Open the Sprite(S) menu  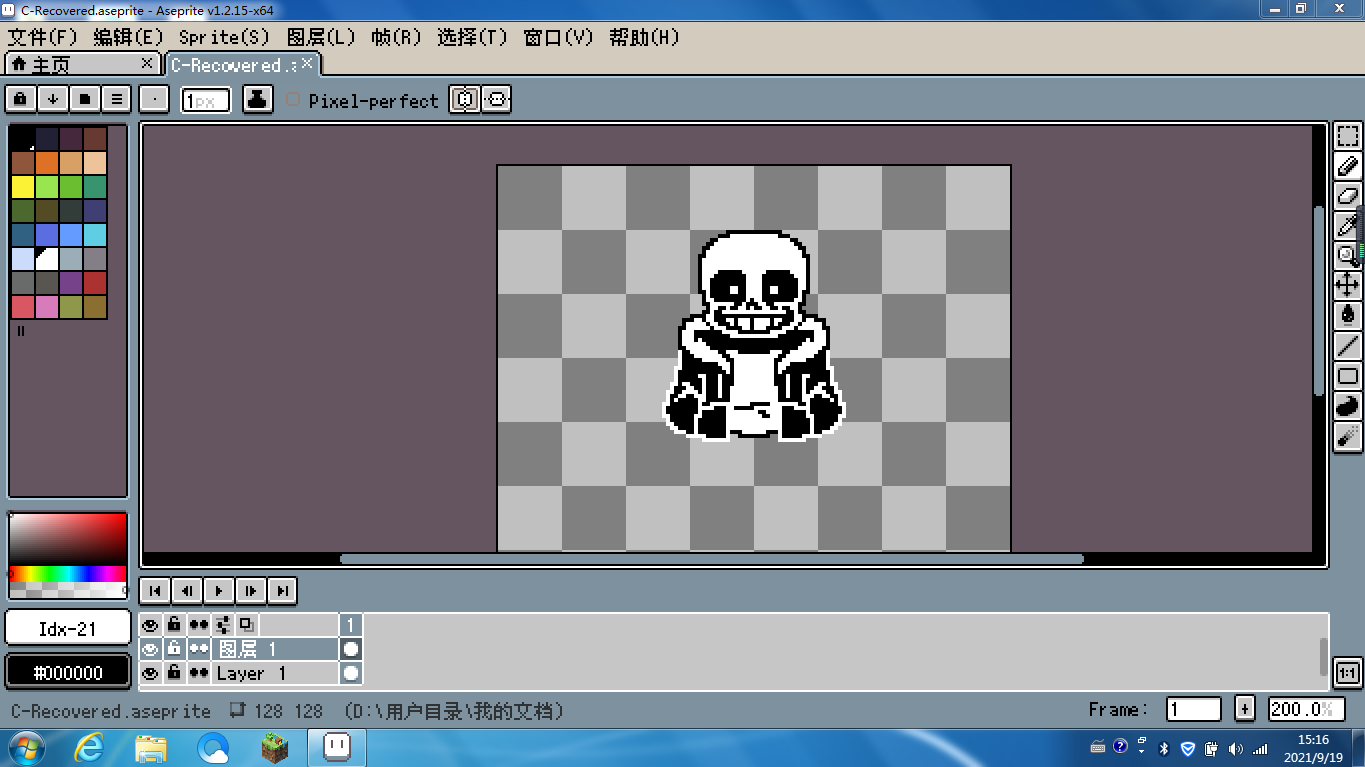point(224,37)
